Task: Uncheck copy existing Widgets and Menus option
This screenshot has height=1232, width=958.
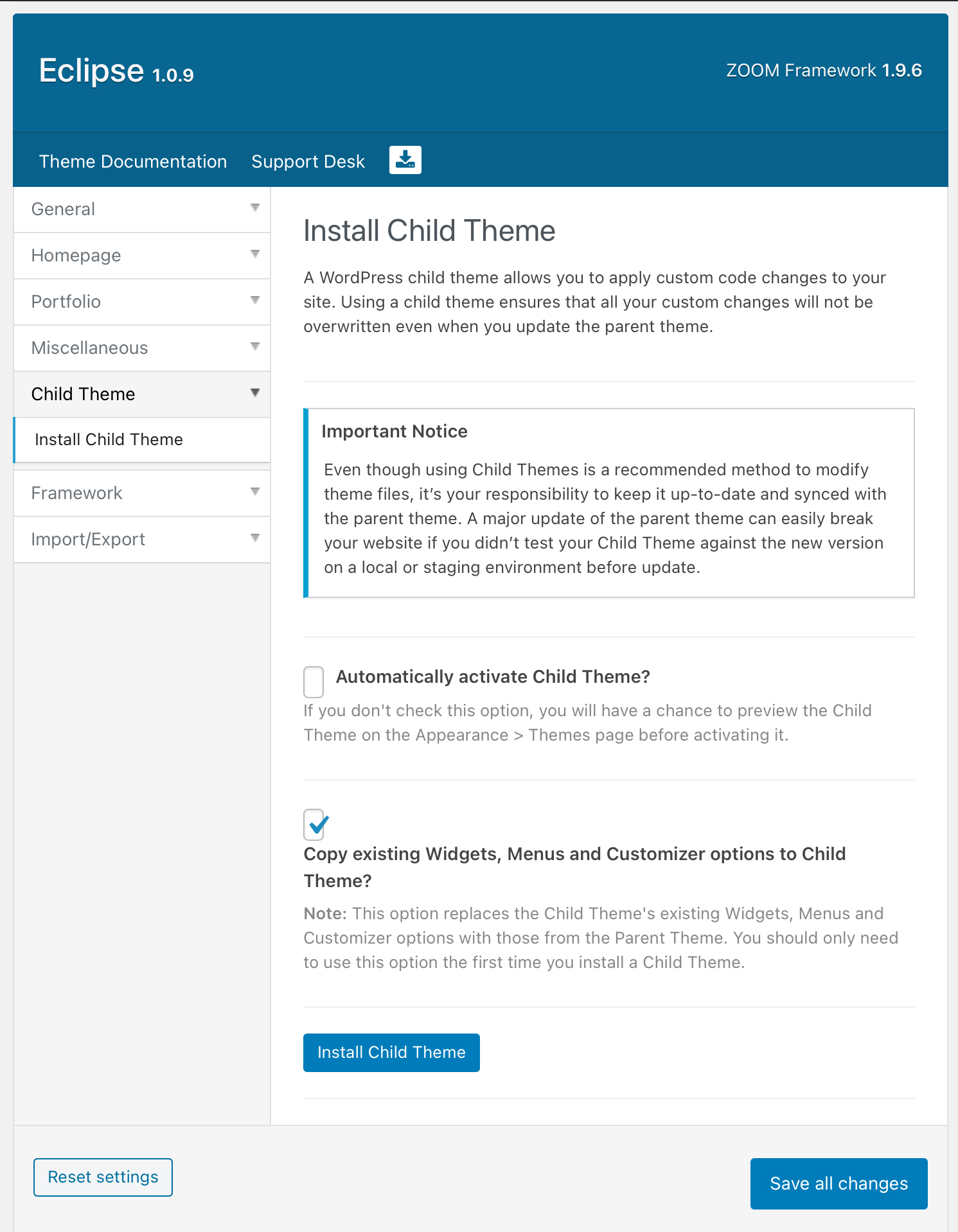Action: click(x=314, y=824)
